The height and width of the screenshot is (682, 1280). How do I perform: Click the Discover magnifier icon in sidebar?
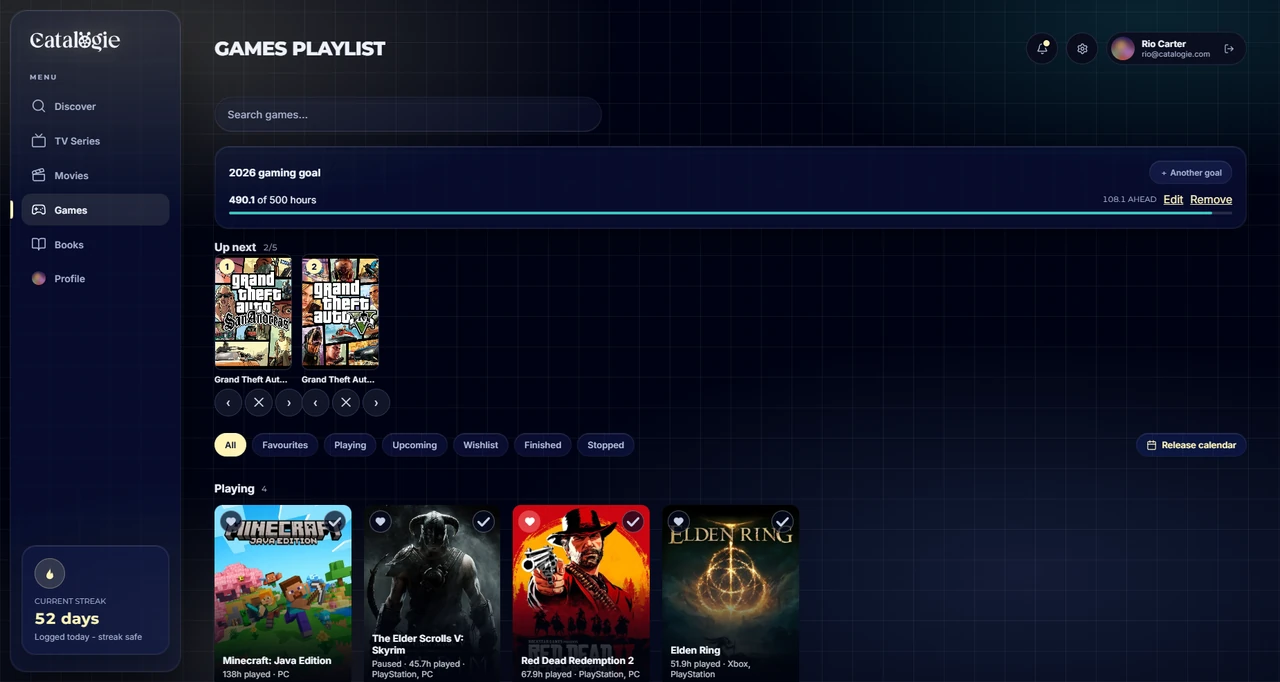point(39,106)
